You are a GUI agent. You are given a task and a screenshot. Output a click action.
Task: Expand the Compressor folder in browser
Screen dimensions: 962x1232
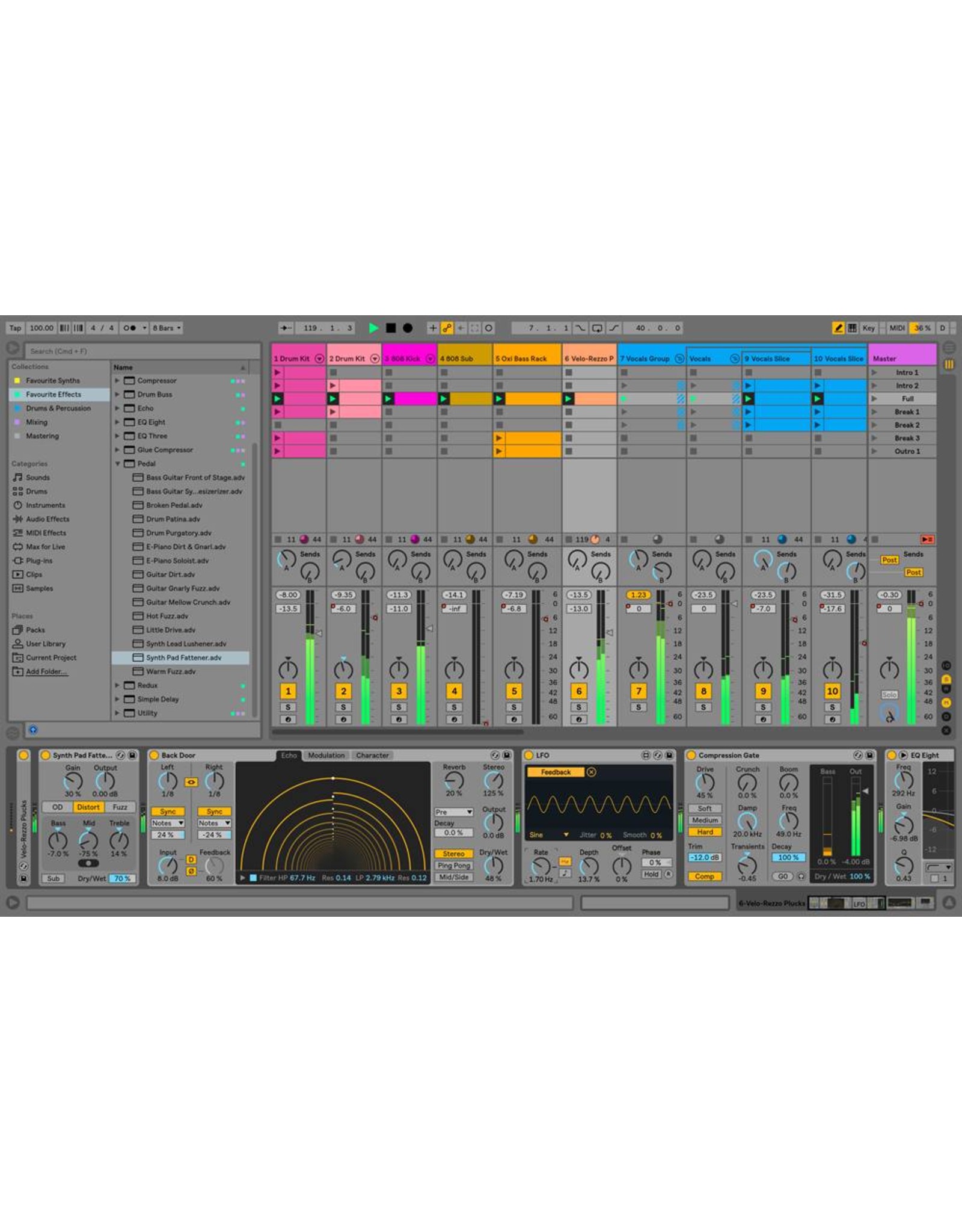(117, 381)
